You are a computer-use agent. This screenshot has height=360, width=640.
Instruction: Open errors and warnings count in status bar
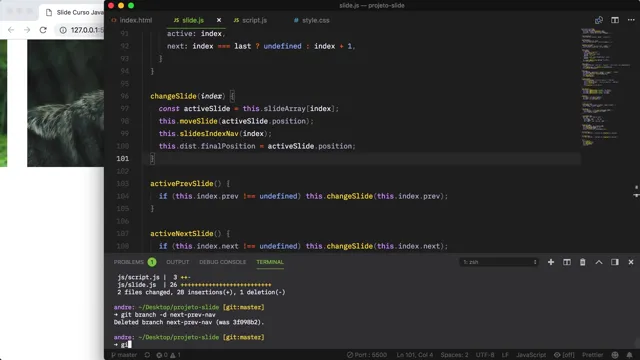168,355
